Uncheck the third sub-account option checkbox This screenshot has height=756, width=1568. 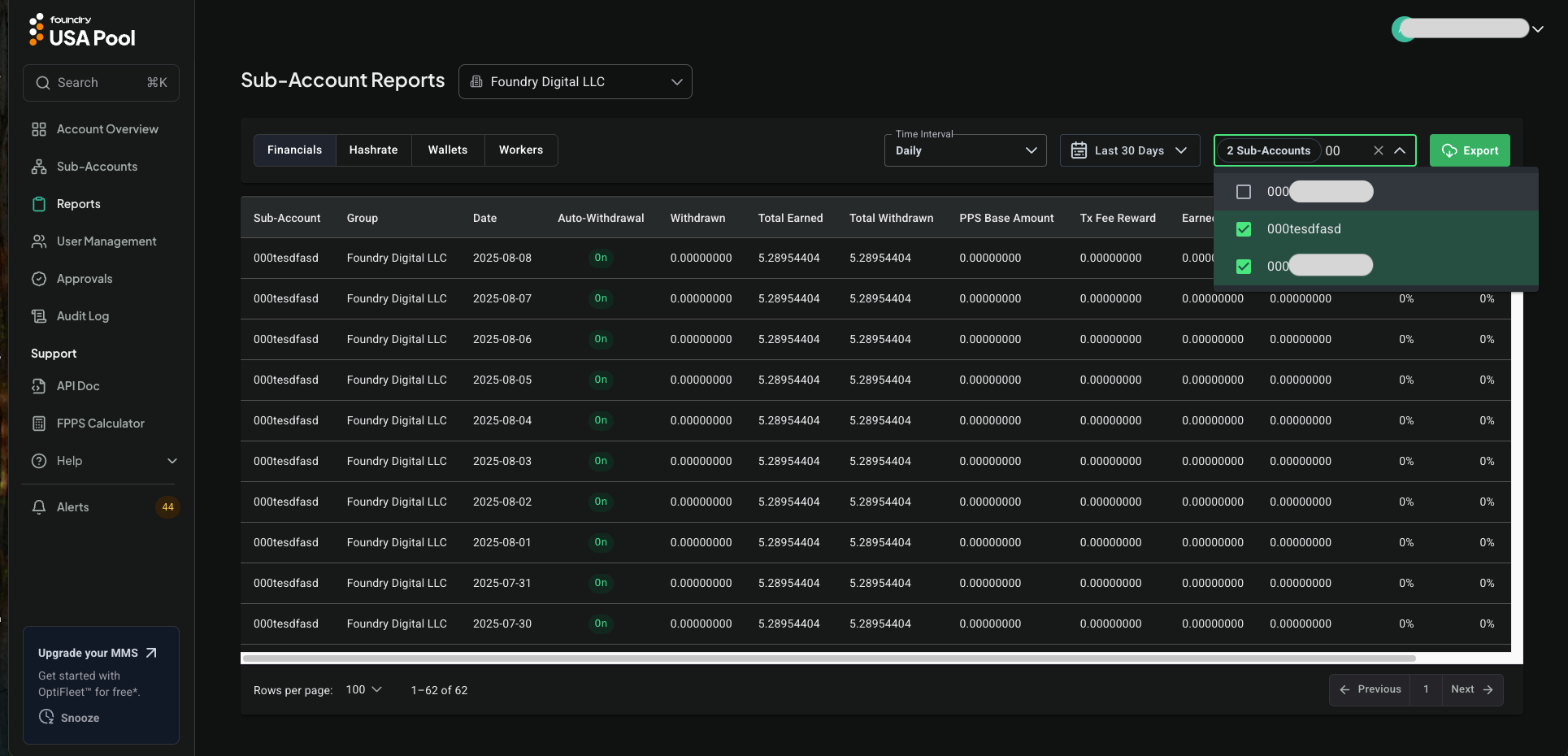click(1243, 267)
